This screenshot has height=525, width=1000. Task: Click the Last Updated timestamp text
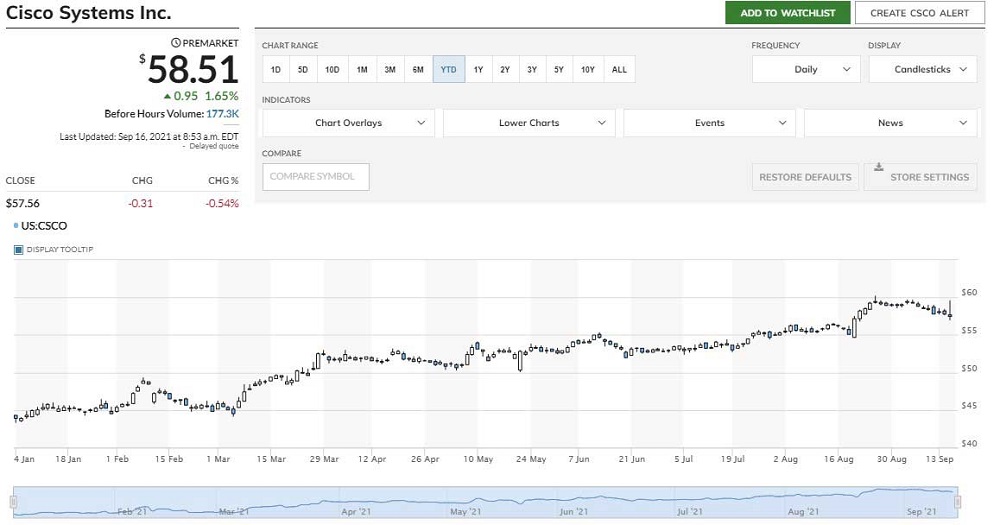149,137
